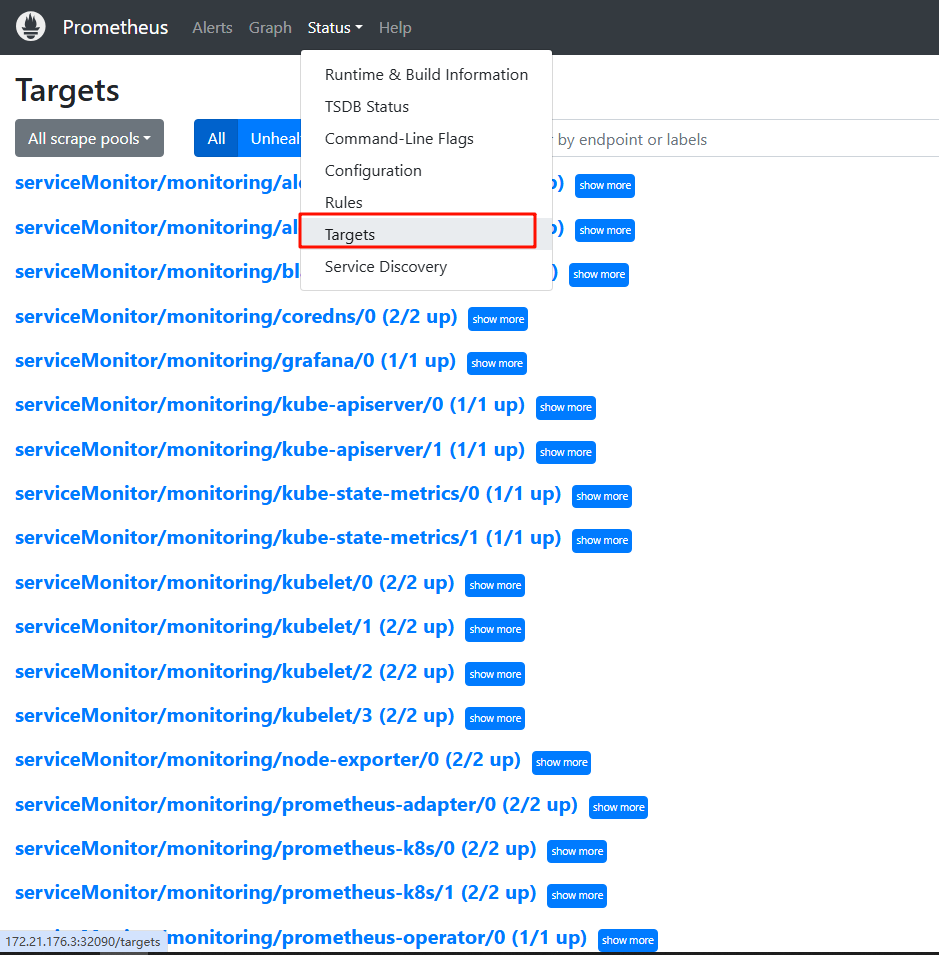Select Runtime & Build Information

[426, 74]
